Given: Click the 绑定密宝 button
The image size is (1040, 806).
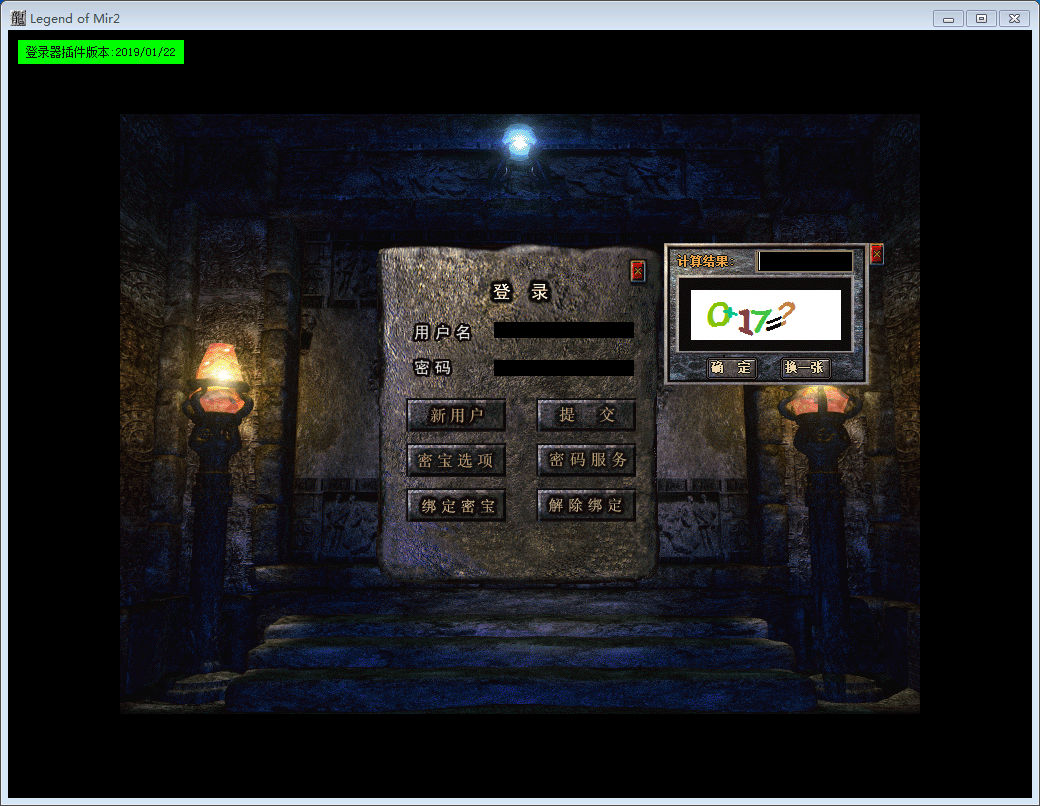Looking at the screenshot, I should 456,505.
